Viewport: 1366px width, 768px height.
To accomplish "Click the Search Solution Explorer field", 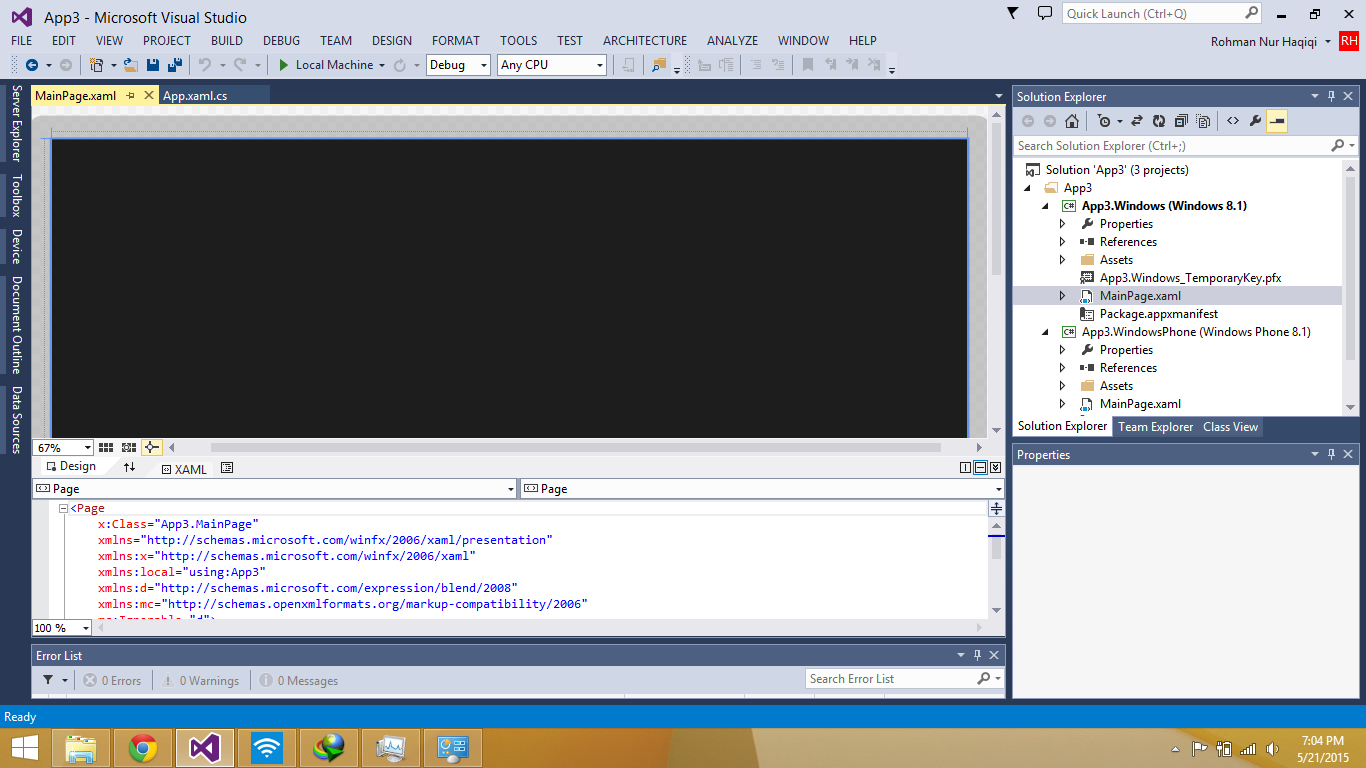I will [x=1185, y=146].
